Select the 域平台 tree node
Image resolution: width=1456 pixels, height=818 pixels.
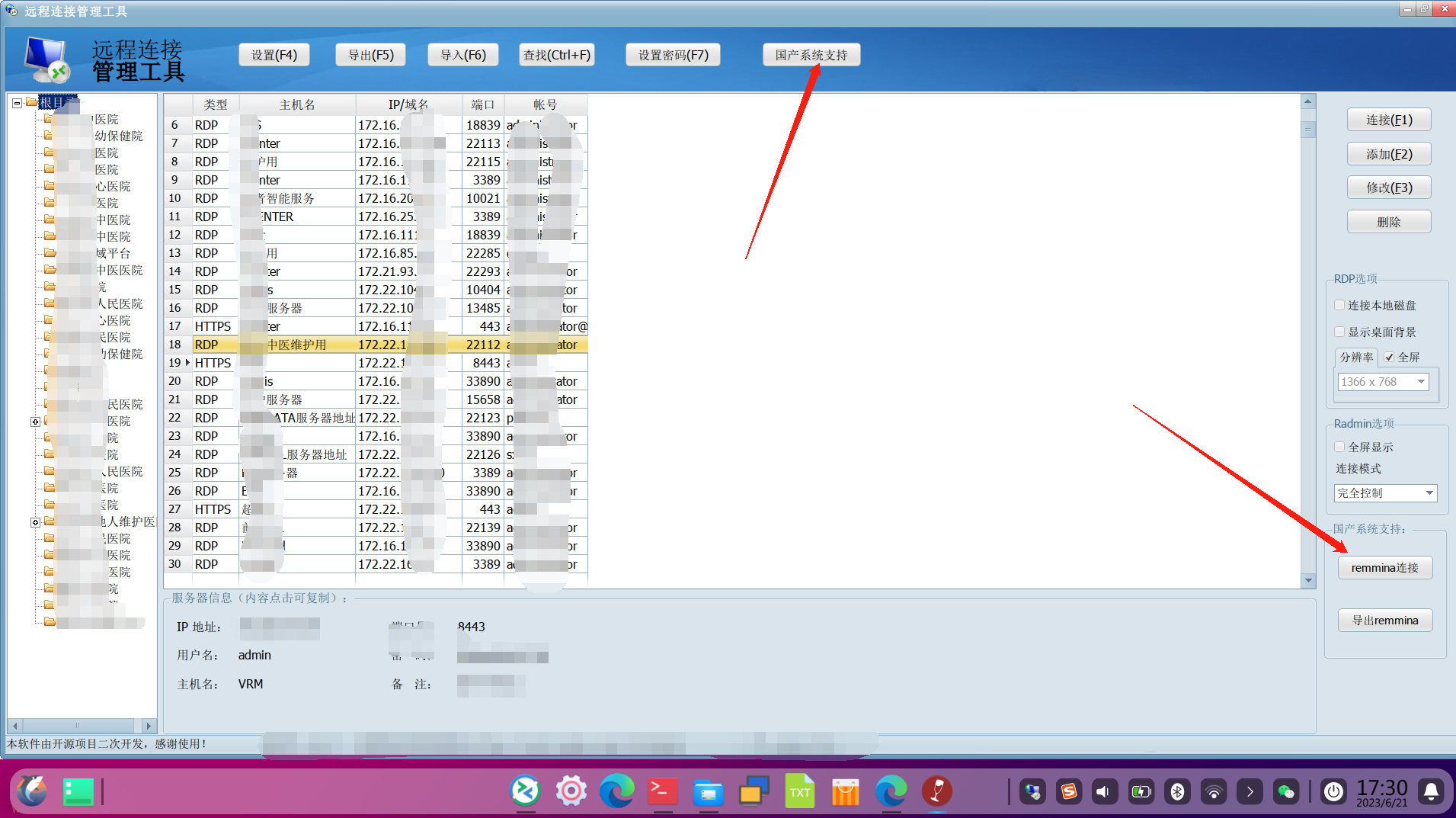(112, 253)
